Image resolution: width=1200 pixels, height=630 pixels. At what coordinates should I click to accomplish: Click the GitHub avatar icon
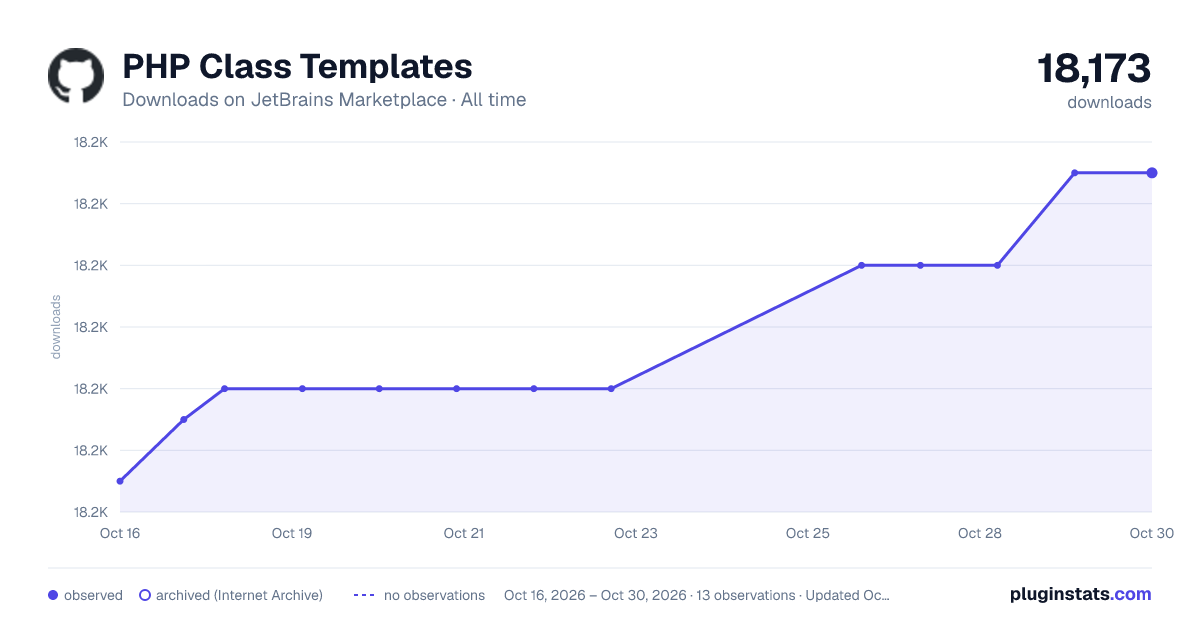coord(76,76)
